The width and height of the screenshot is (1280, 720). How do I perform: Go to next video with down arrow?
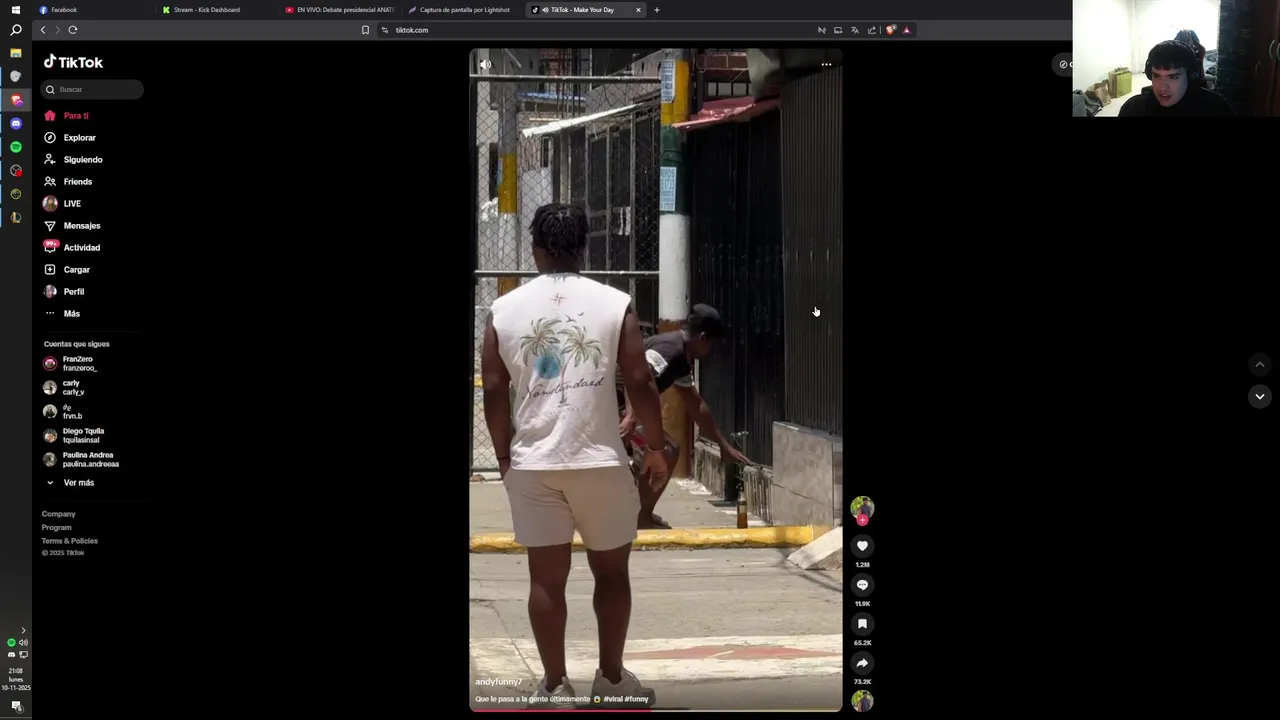[1260, 397]
